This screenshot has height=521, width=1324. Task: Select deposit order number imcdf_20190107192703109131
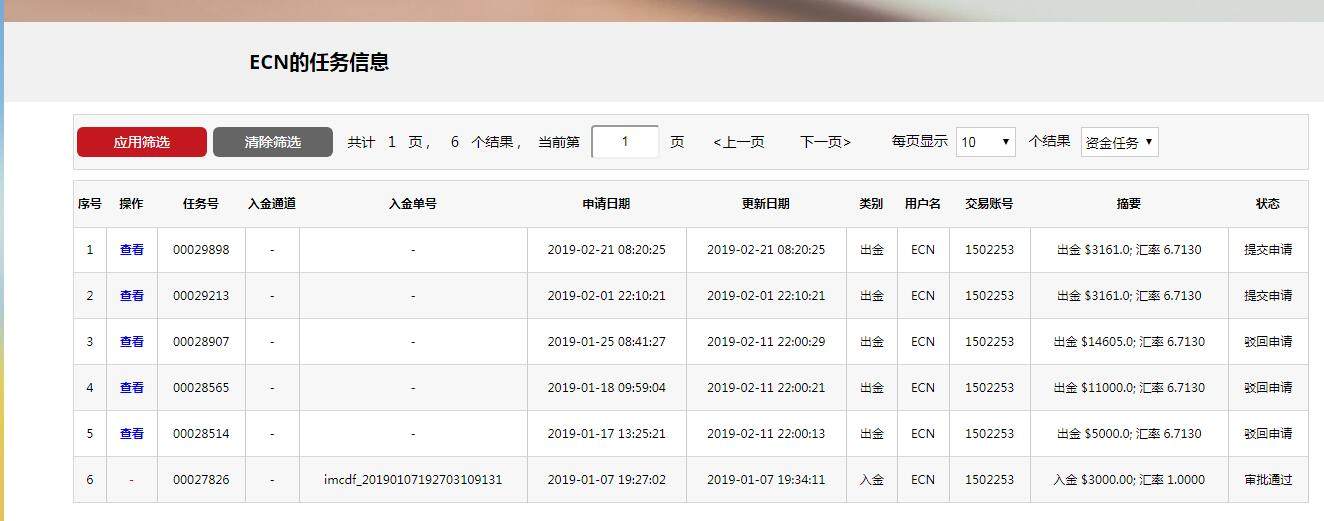tap(413, 480)
